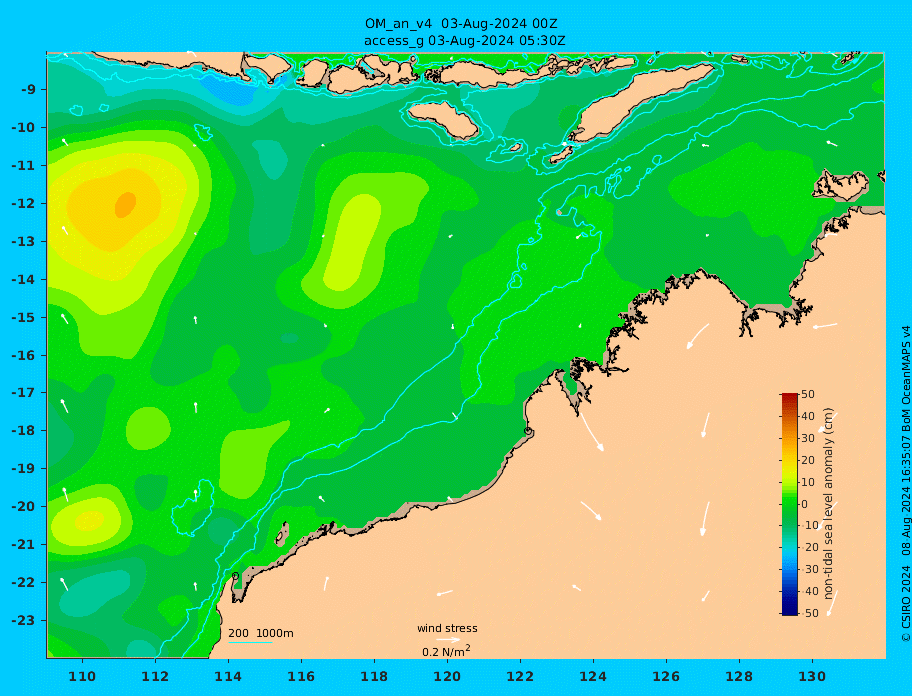Screen dimensions: 912x696
Task: Click the CSIRO 2024 BoM OceanMAPS copyright text
Action: [x=905, y=484]
